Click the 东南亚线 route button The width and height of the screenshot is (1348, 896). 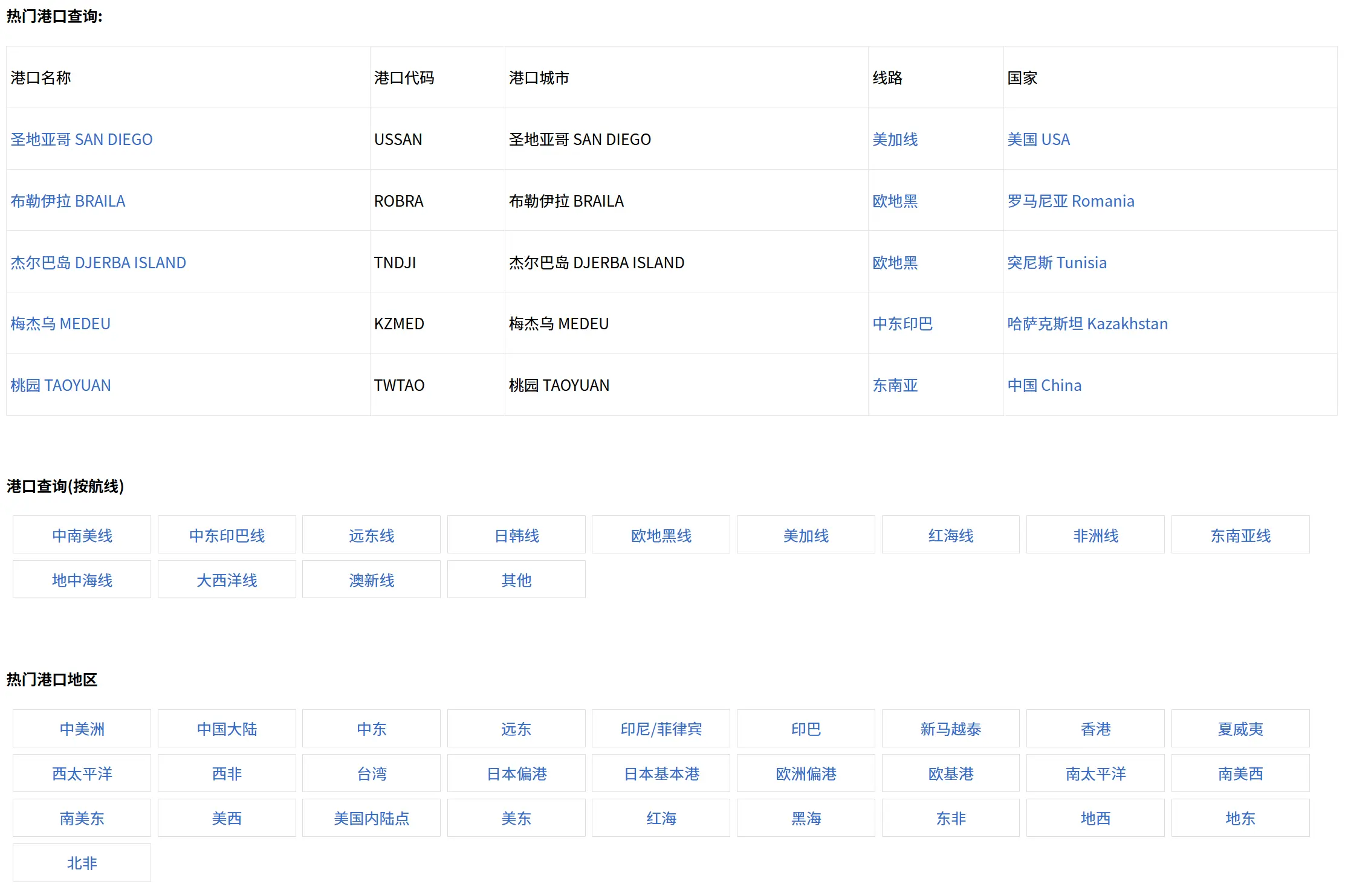pos(1240,535)
